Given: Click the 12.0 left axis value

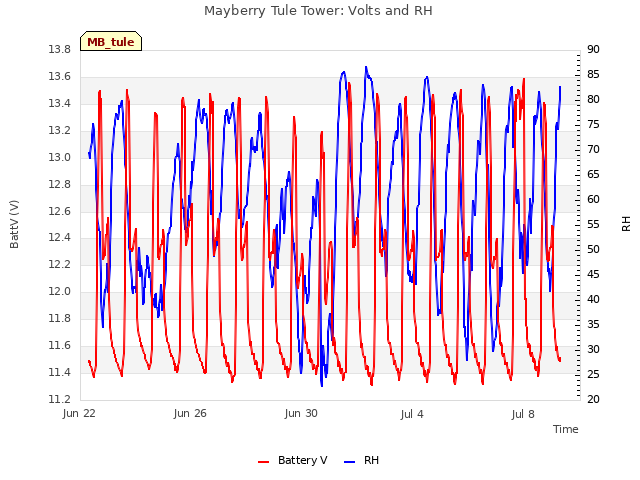Looking at the screenshot, I should (60, 291).
